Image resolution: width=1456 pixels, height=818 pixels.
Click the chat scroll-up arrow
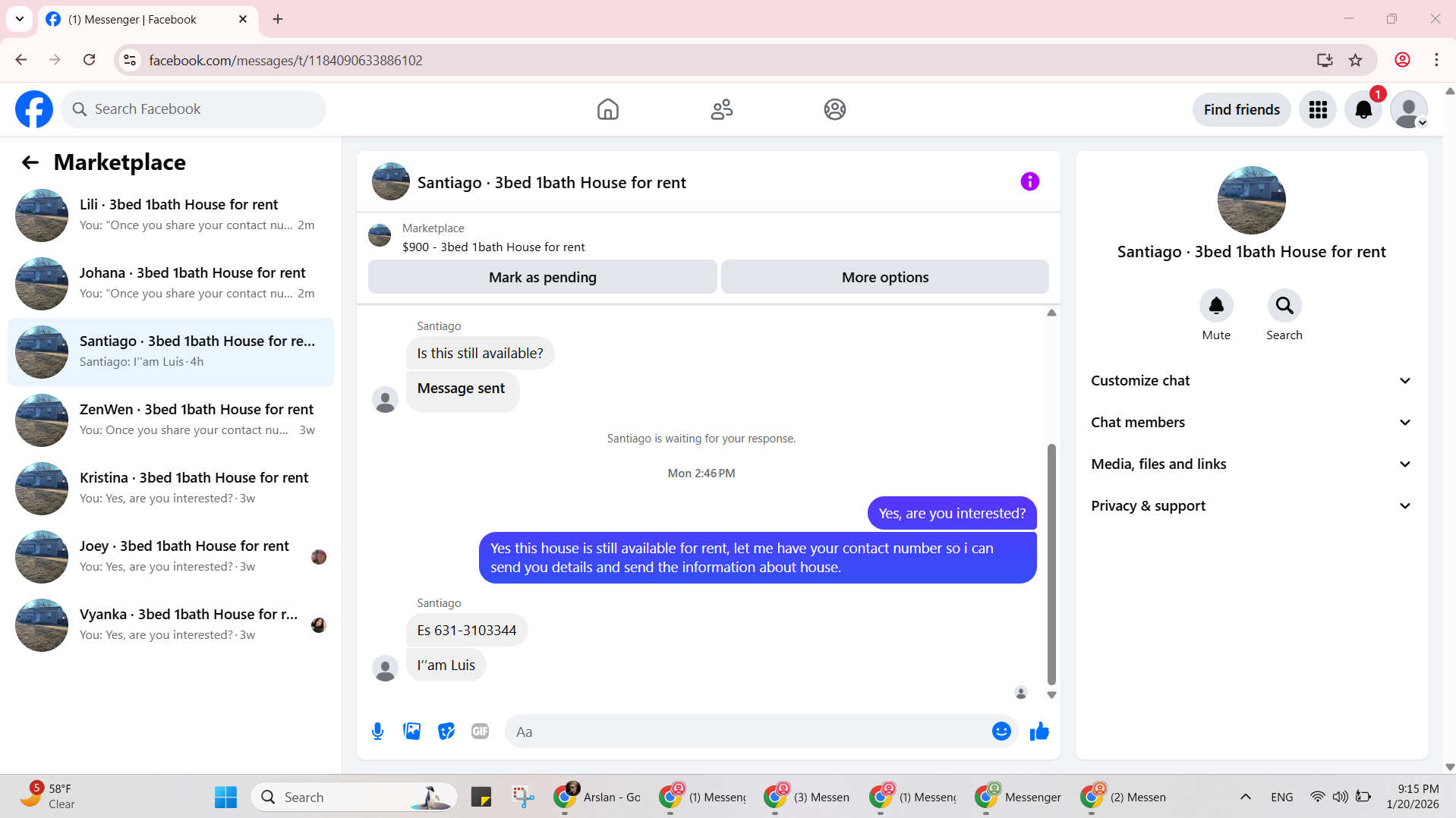(1051, 313)
